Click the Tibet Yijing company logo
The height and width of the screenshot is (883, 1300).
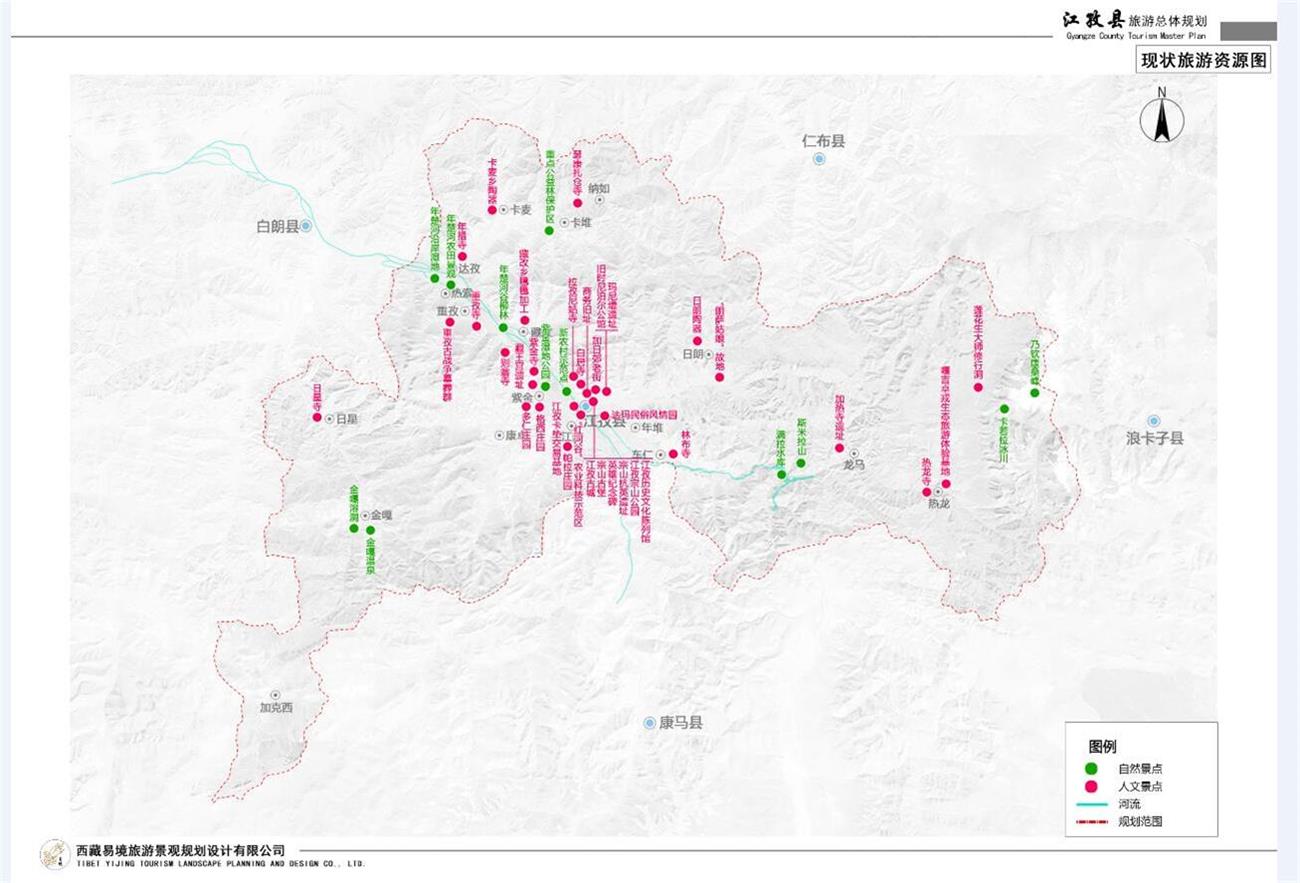click(x=54, y=854)
